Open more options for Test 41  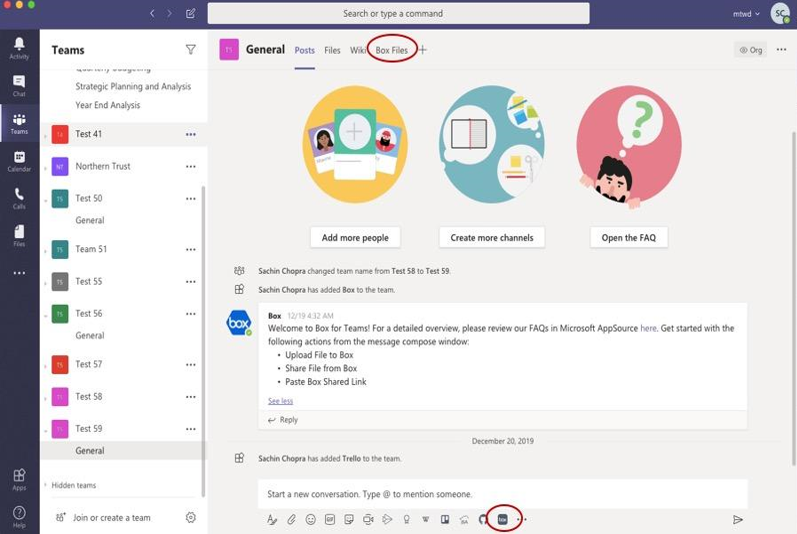click(x=190, y=134)
